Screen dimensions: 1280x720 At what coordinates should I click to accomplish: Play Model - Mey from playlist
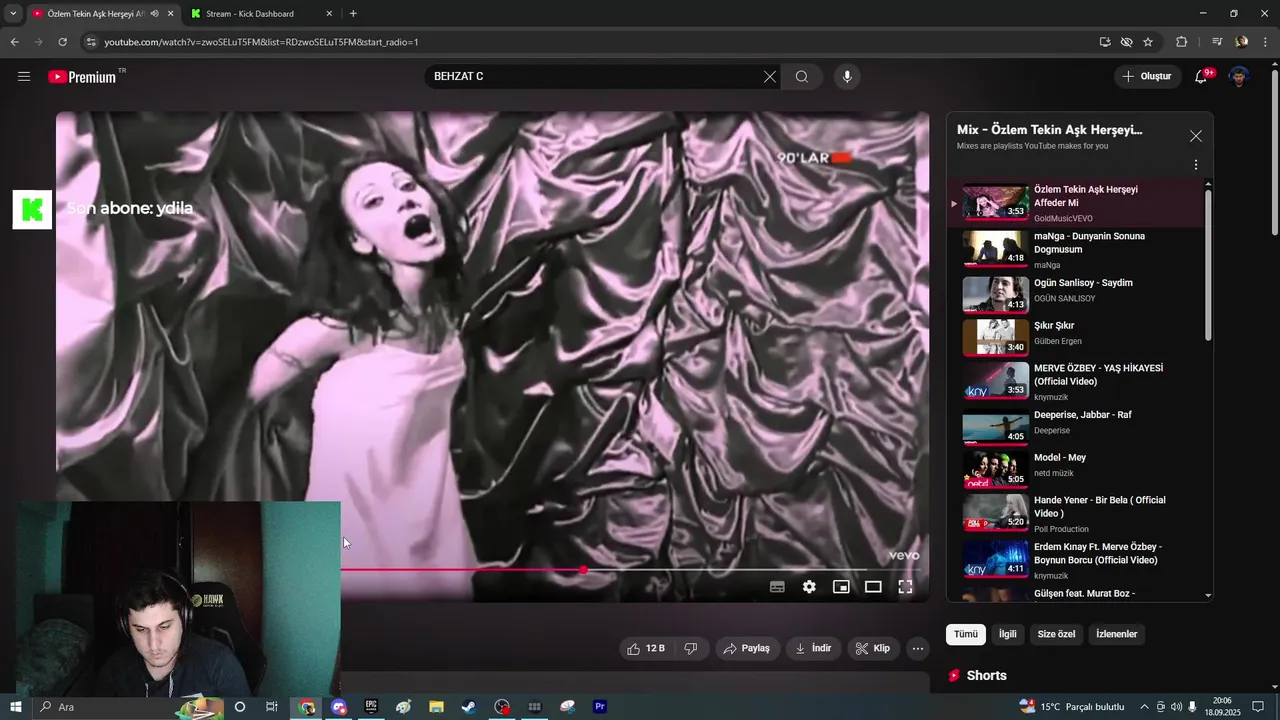(1075, 468)
